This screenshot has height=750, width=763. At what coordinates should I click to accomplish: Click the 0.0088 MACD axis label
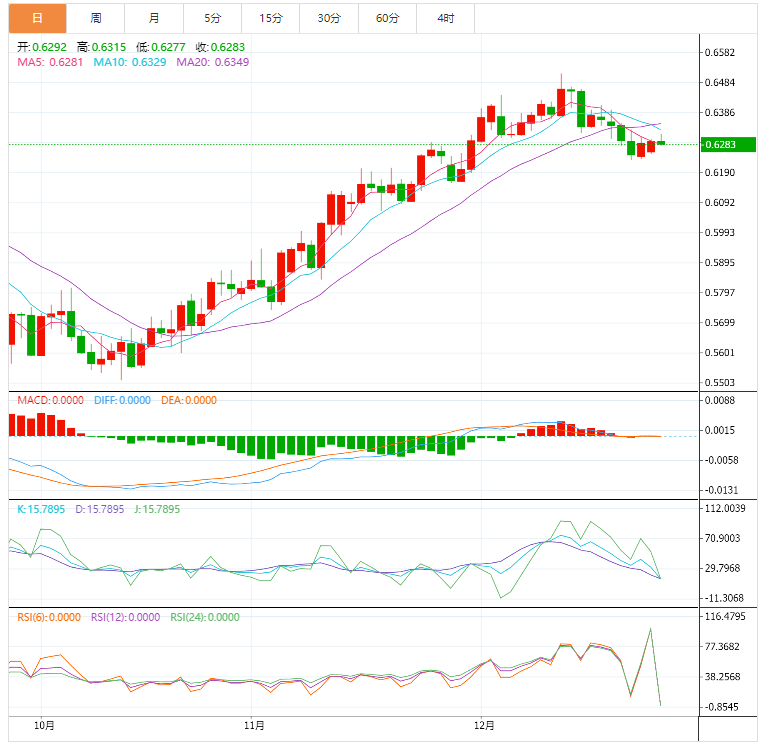click(720, 400)
